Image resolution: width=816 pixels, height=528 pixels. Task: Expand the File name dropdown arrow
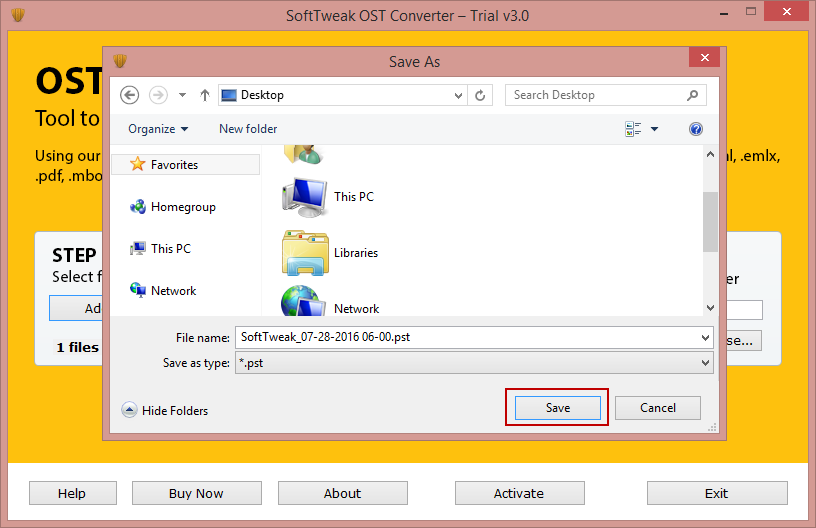[x=705, y=338]
